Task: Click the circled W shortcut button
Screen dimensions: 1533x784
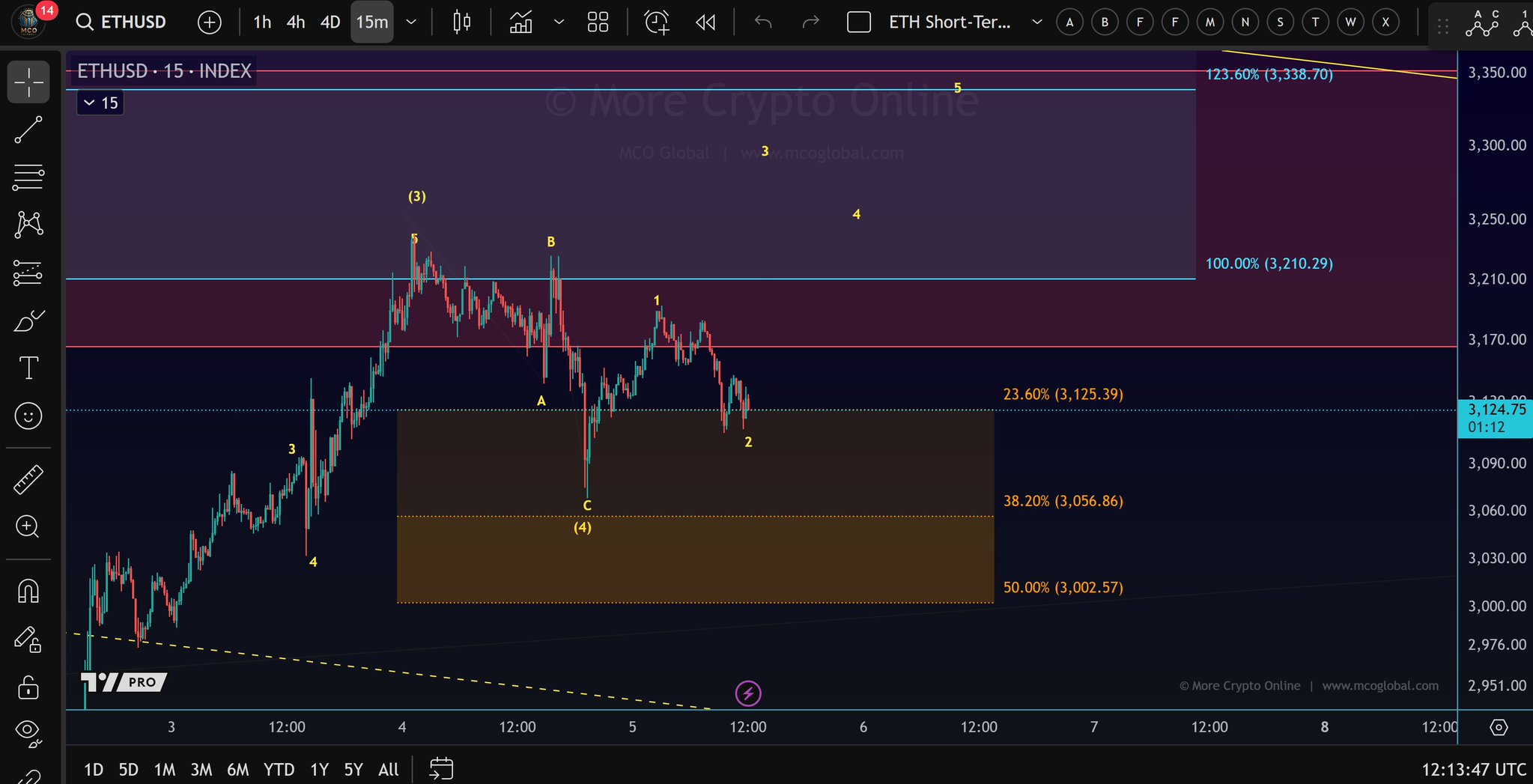Action: (1350, 22)
